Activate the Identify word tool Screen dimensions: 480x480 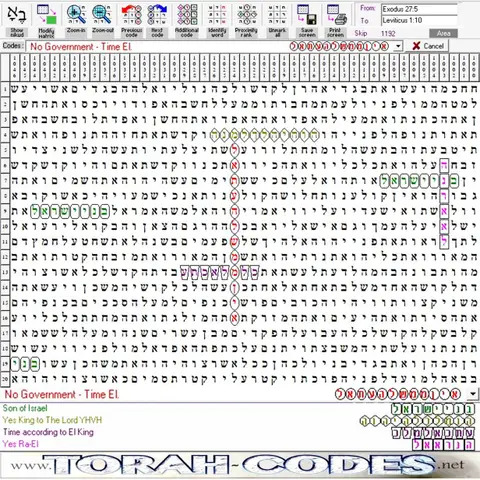pos(217,21)
